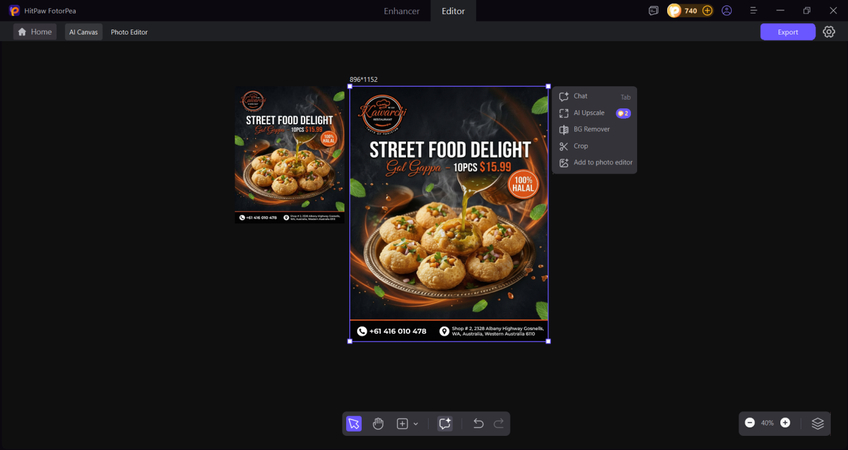Click the add image plus icon
The height and width of the screenshot is (450, 848).
(402, 423)
